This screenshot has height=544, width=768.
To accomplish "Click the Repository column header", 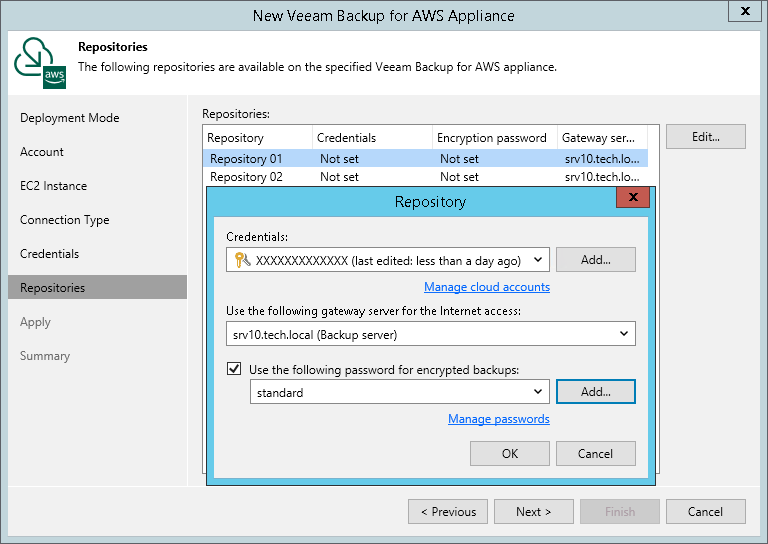I will tap(258, 138).
